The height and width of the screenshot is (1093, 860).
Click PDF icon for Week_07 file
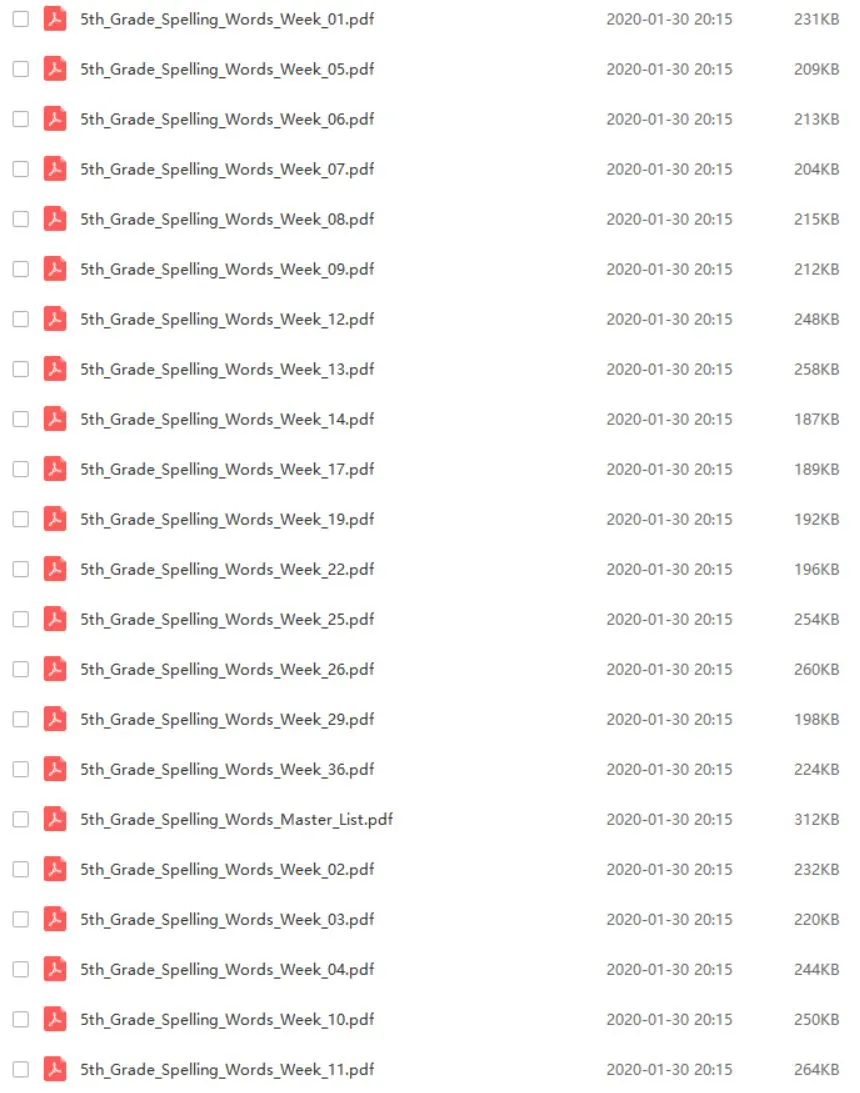point(55,169)
